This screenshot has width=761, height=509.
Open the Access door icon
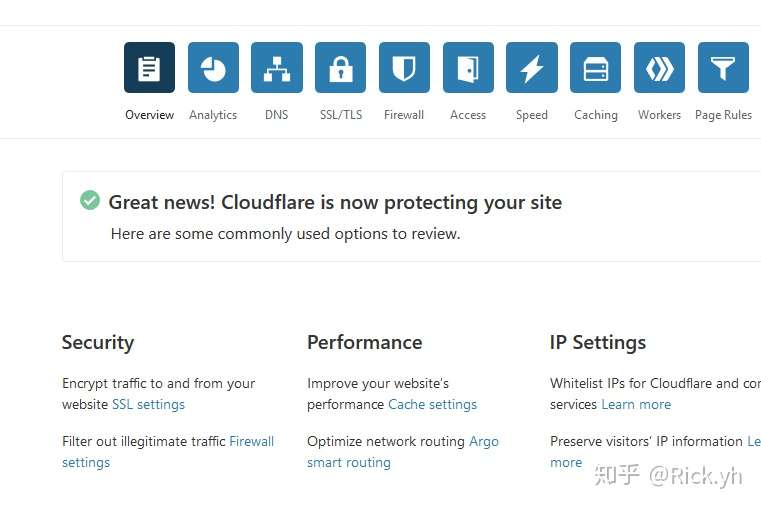point(468,67)
